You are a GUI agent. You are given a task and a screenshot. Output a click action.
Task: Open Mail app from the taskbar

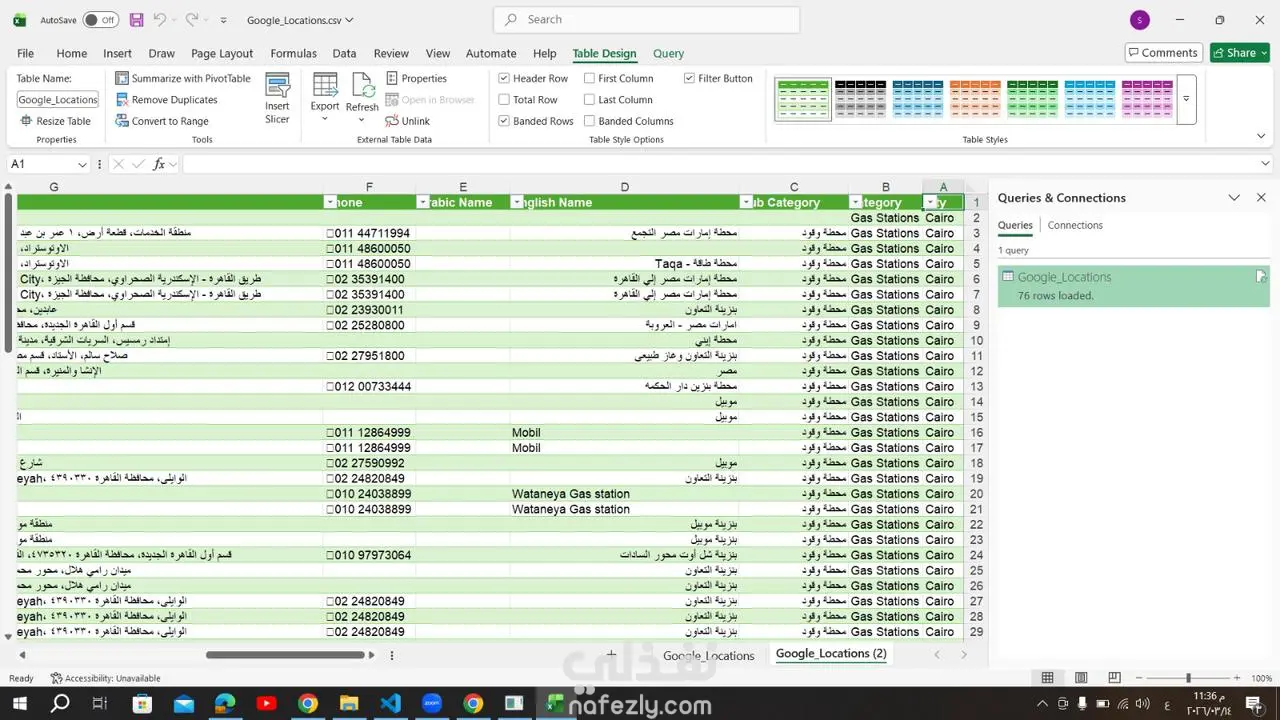click(184, 704)
